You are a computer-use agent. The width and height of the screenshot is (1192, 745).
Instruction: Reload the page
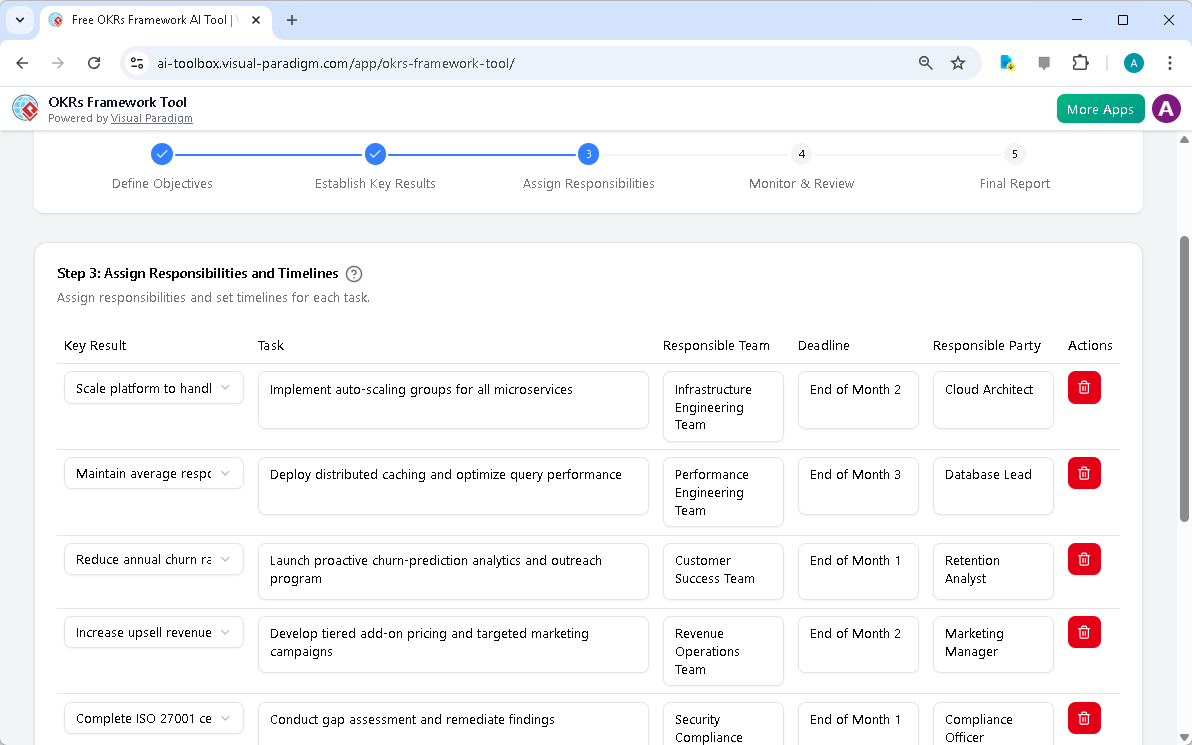point(94,62)
